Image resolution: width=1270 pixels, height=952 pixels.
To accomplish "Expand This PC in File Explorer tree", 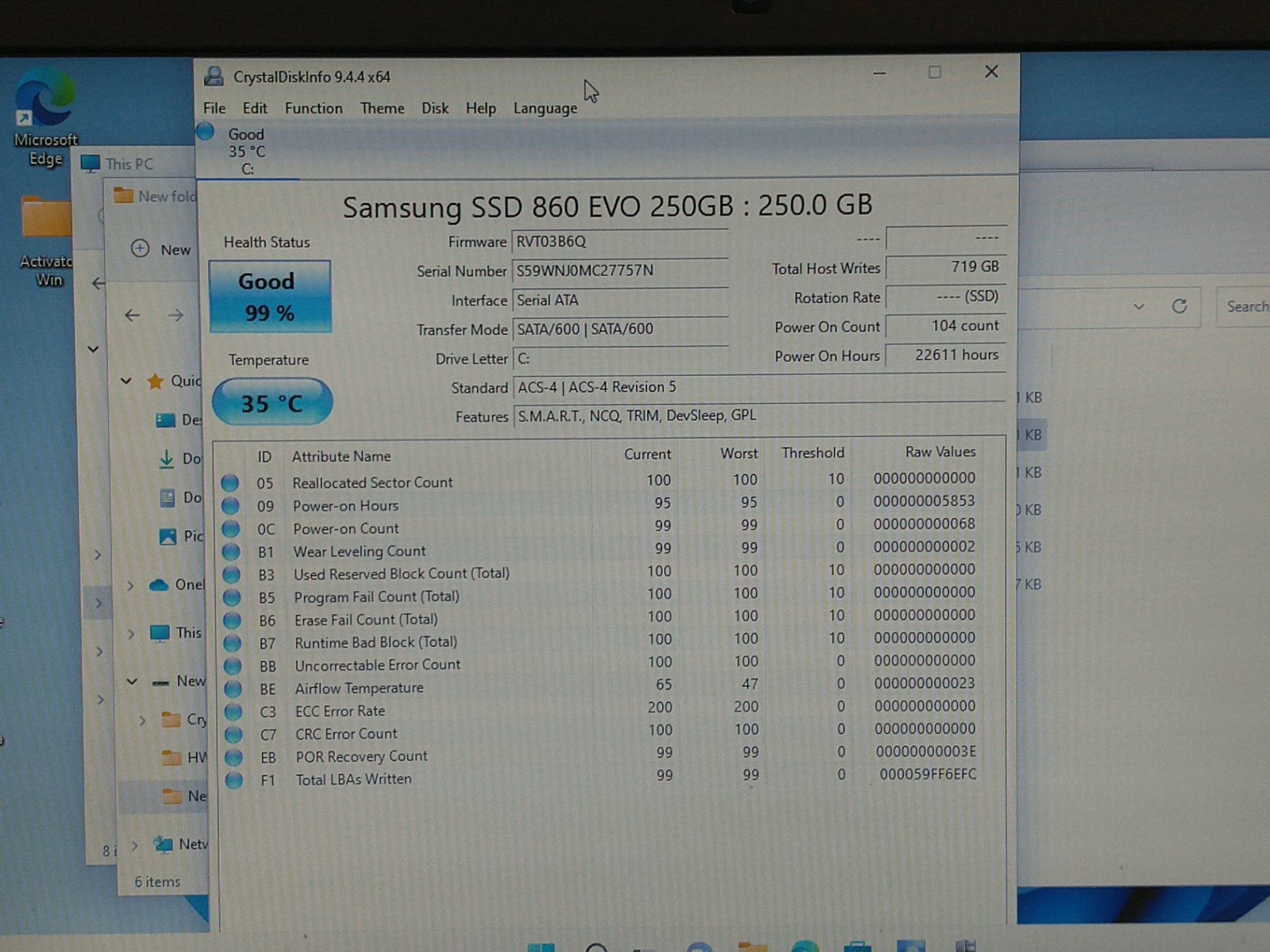I will tap(130, 634).
